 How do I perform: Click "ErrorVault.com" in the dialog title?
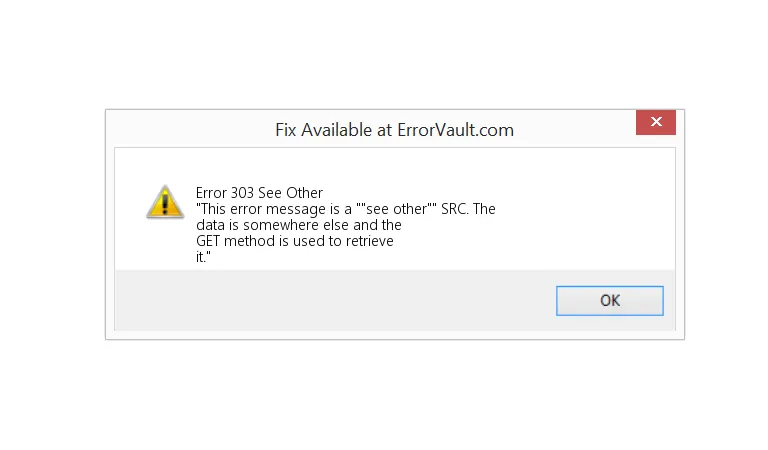pos(455,130)
